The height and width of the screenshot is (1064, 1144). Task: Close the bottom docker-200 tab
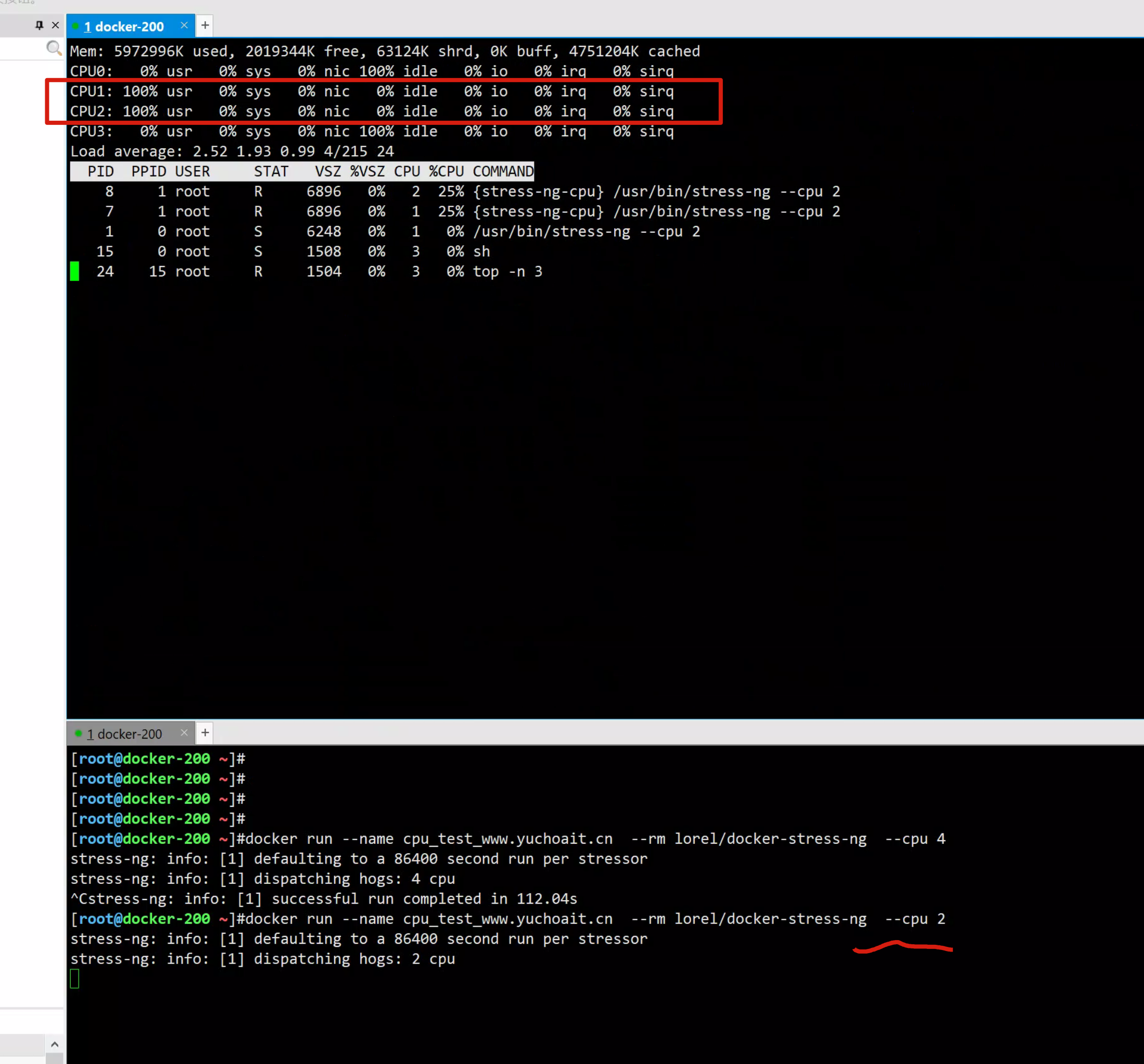(x=184, y=732)
